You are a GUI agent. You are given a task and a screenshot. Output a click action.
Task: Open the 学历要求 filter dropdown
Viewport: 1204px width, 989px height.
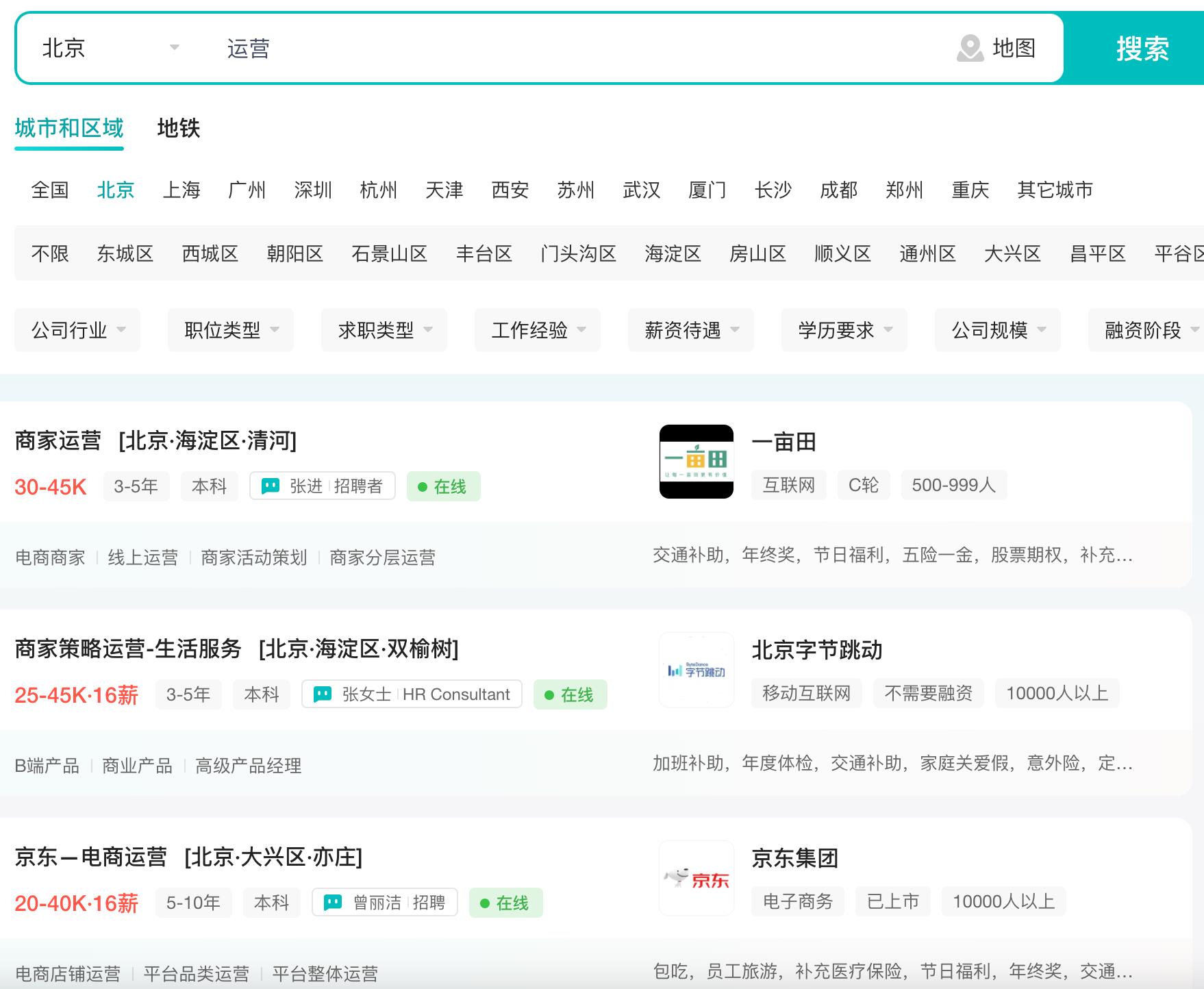pyautogui.click(x=844, y=330)
